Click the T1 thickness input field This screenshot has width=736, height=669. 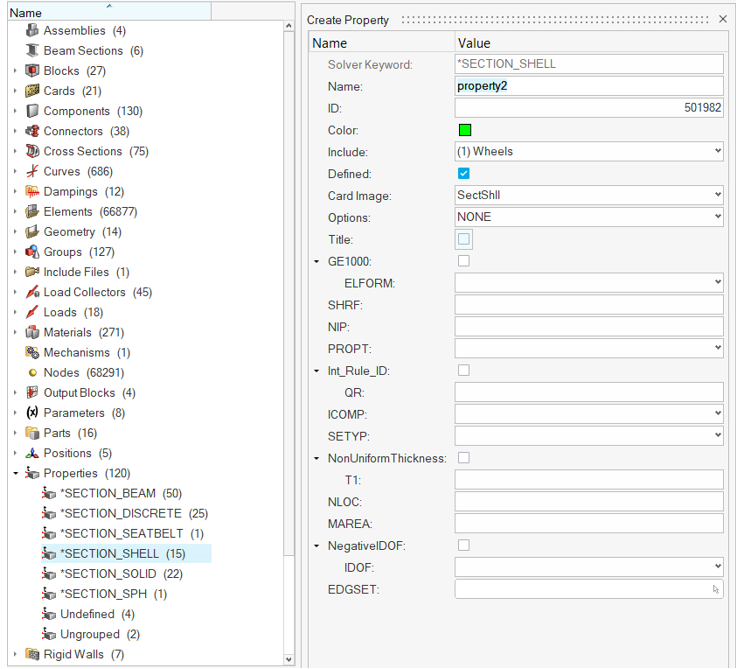point(589,480)
